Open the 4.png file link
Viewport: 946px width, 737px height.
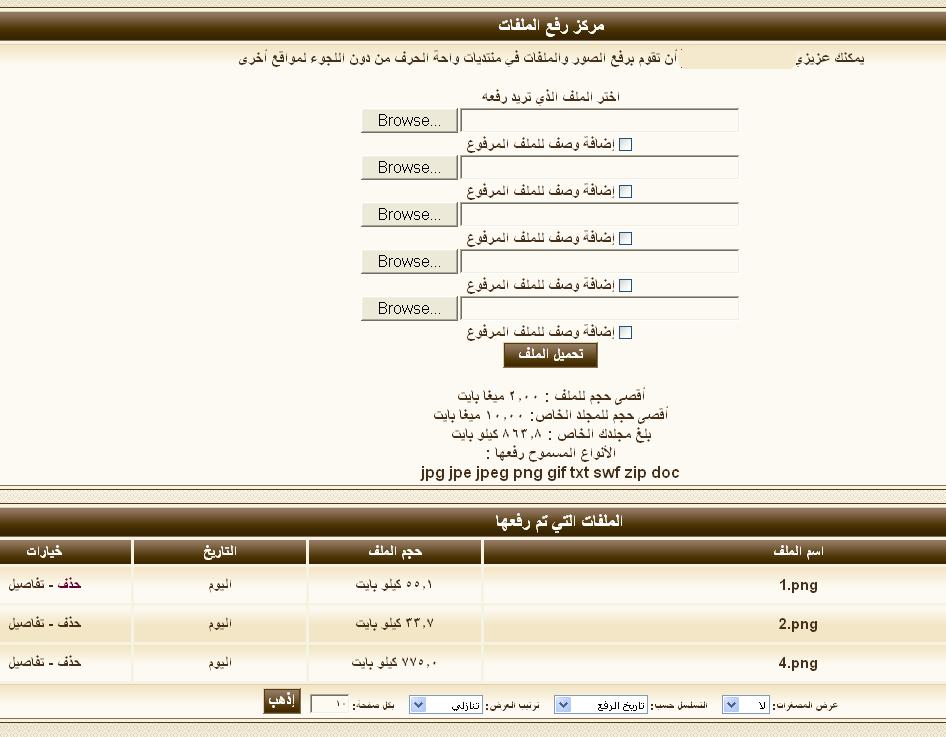pyautogui.click(x=798, y=663)
